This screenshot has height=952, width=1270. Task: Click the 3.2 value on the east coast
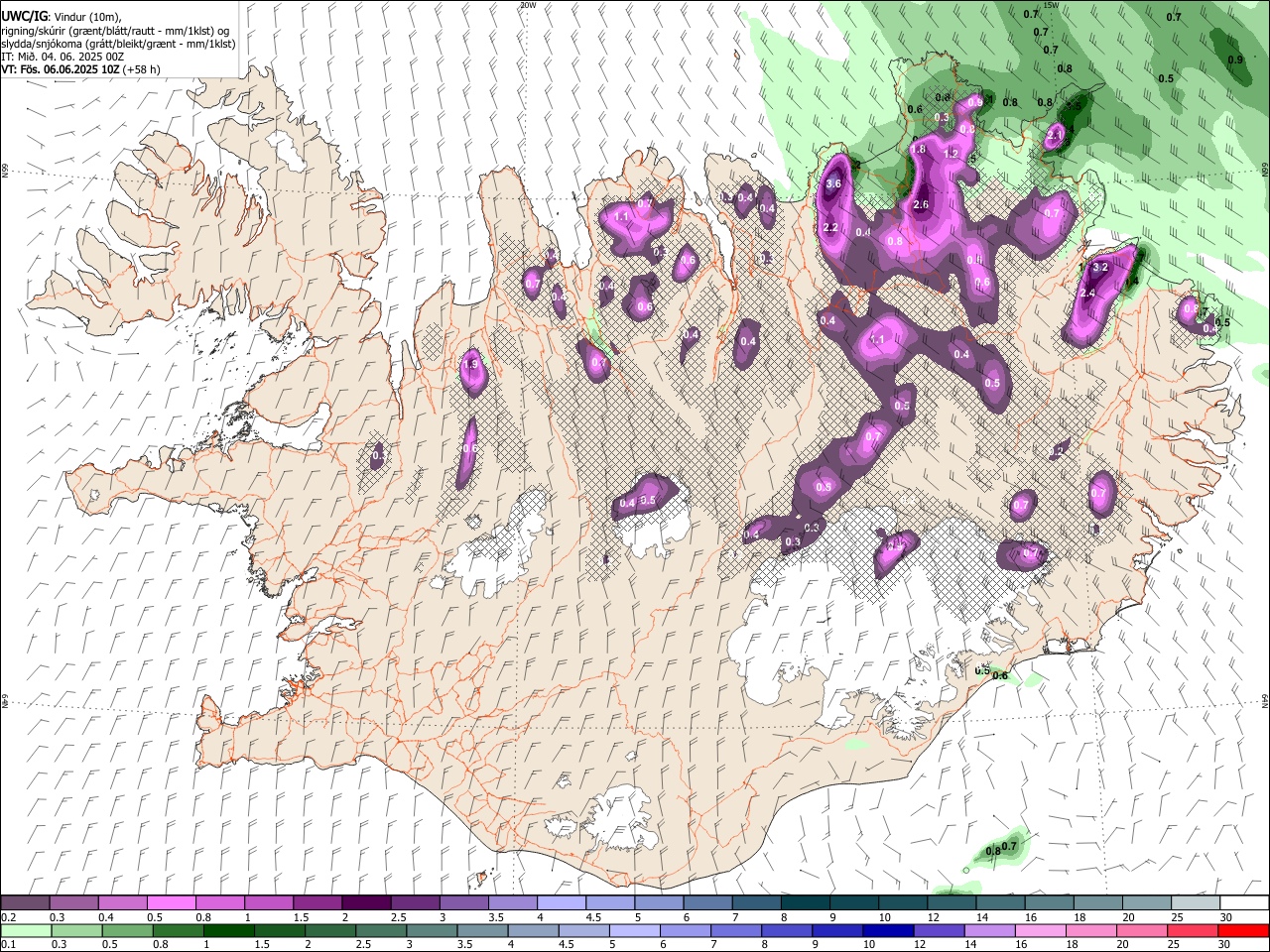(x=1099, y=268)
